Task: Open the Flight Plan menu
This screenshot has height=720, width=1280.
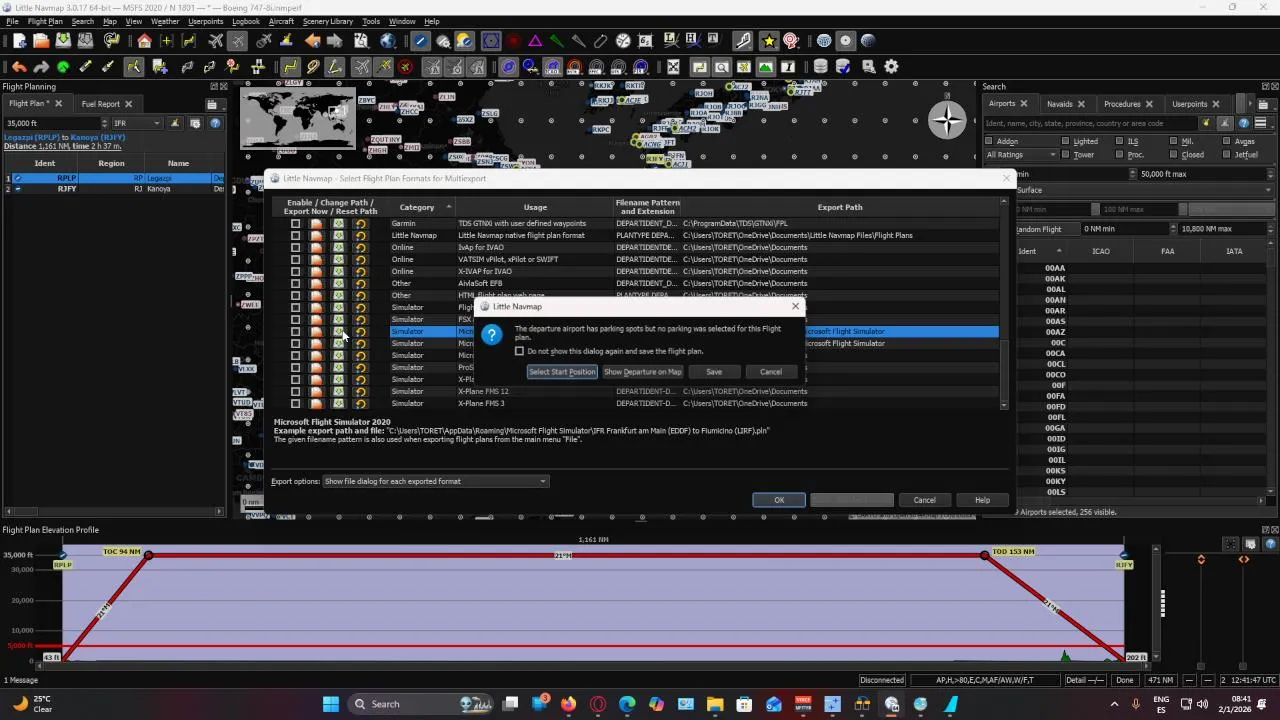Action: 45,21
